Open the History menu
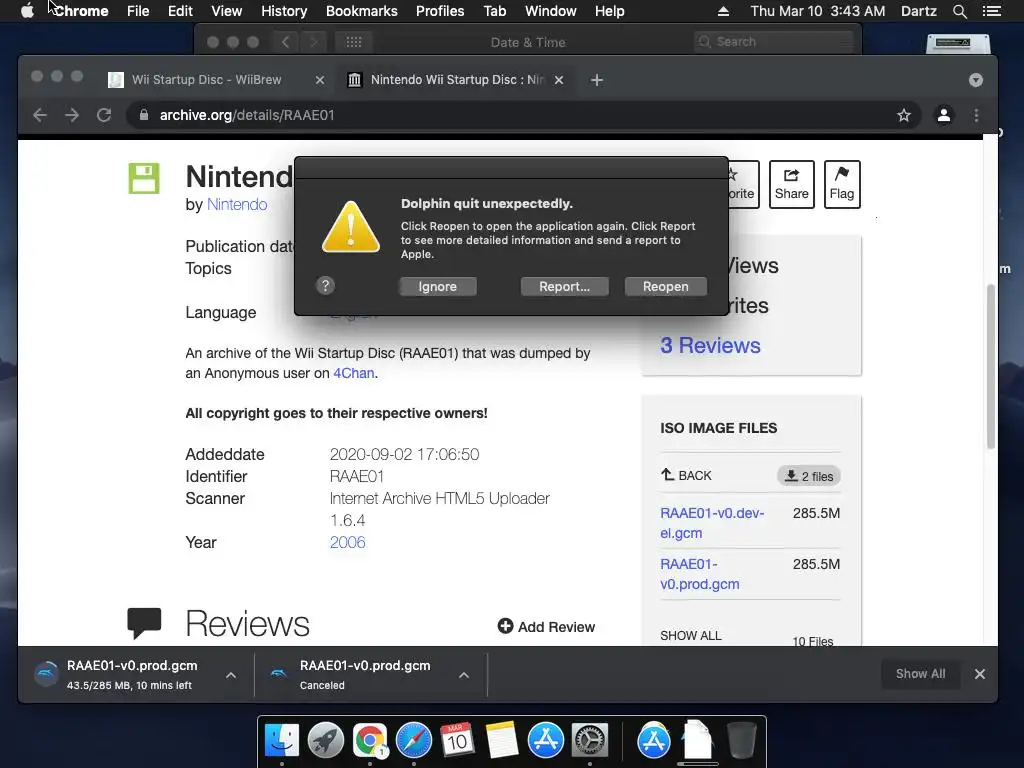The width and height of the screenshot is (1024, 768). coord(284,11)
